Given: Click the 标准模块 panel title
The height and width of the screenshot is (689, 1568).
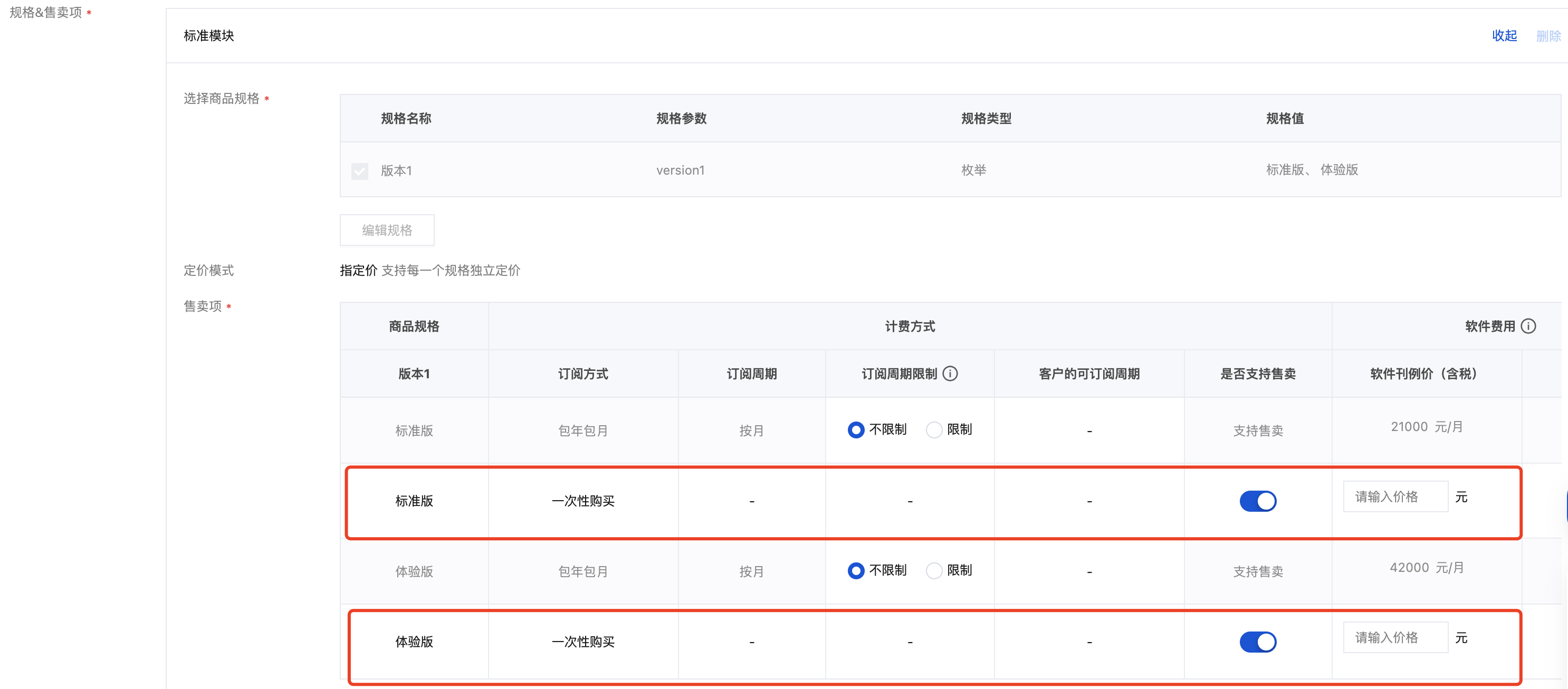Looking at the screenshot, I should pos(209,36).
